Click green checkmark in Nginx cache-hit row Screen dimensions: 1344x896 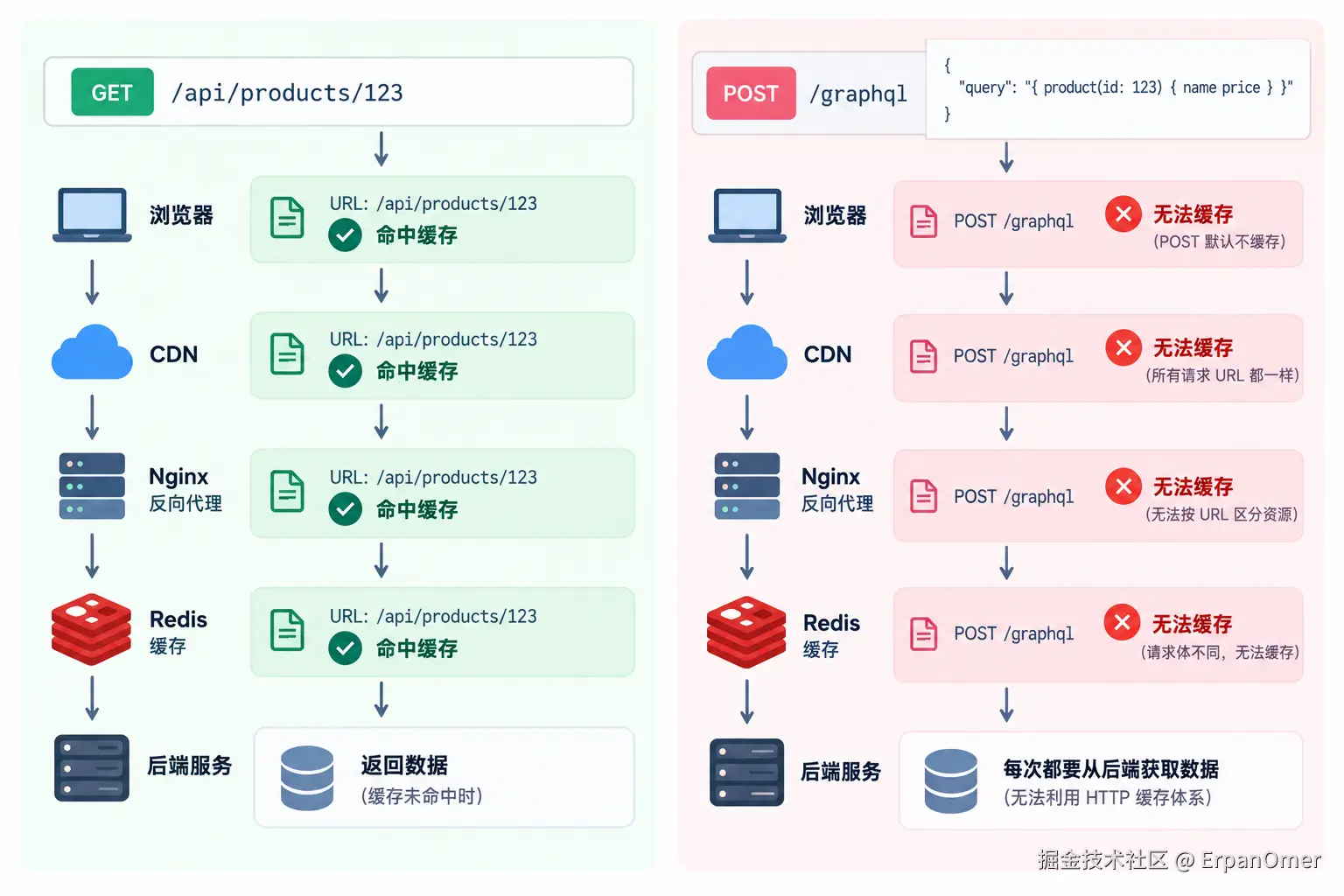[346, 509]
